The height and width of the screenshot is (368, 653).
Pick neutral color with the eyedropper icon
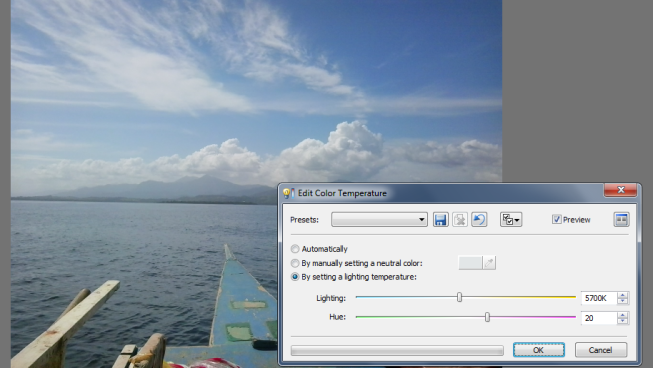click(x=489, y=263)
